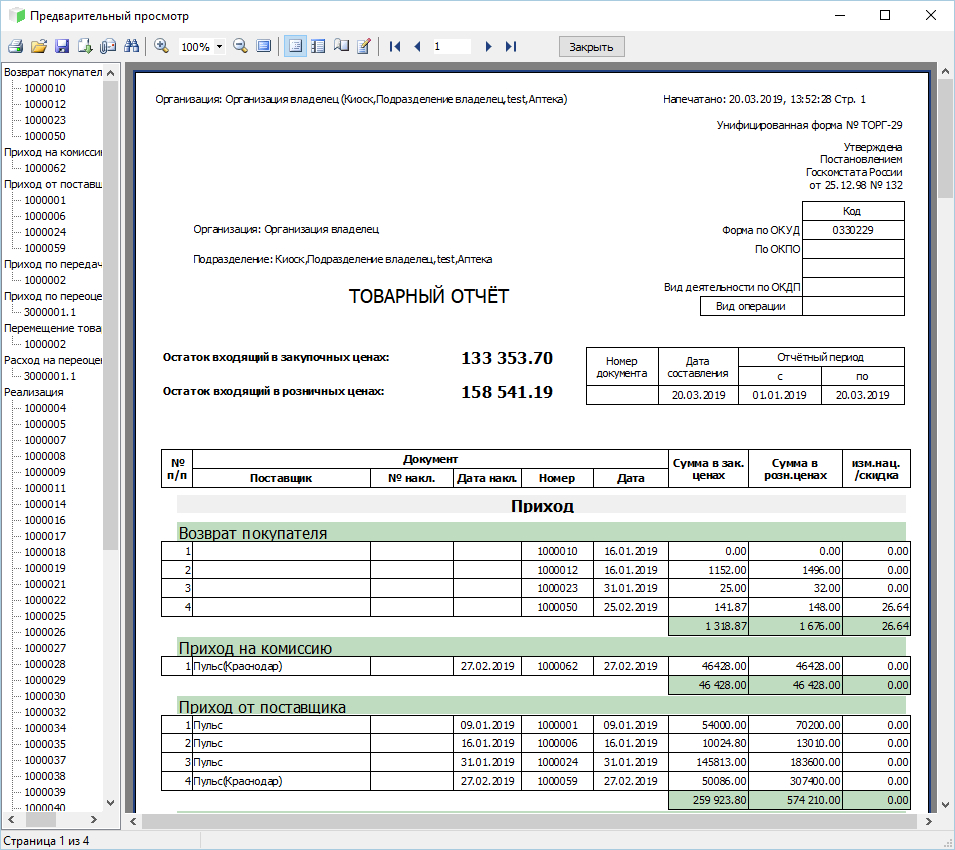Save the report with floppy disk icon
The height and width of the screenshot is (850, 955).
[62, 46]
